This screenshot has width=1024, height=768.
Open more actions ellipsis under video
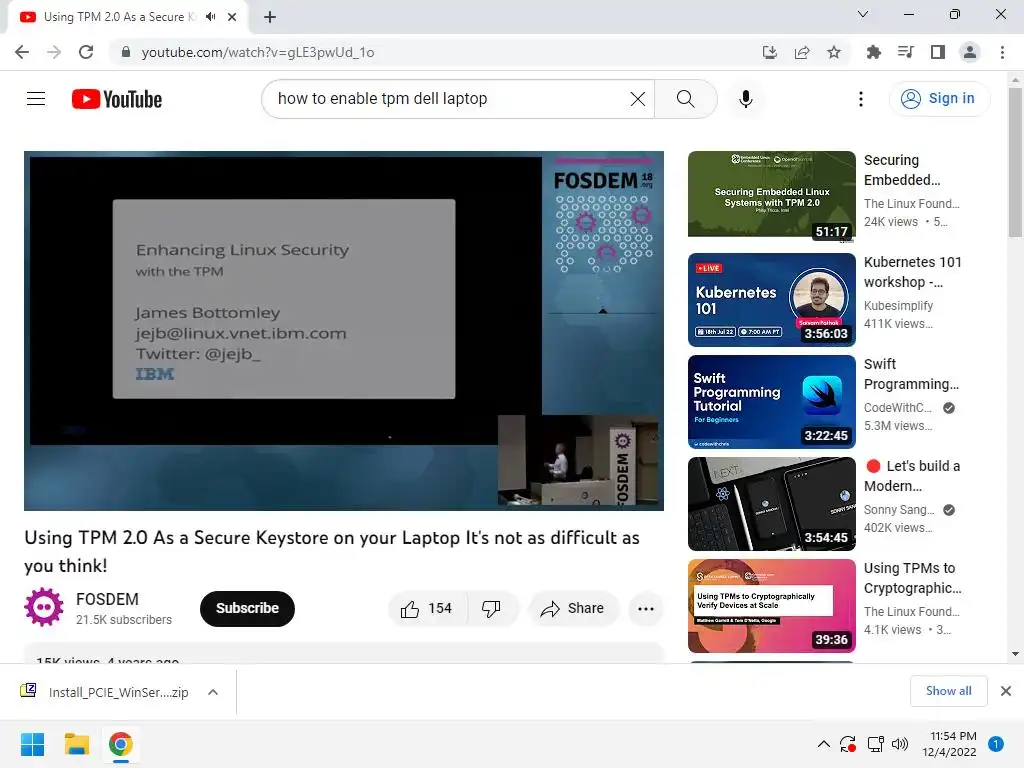[646, 609]
